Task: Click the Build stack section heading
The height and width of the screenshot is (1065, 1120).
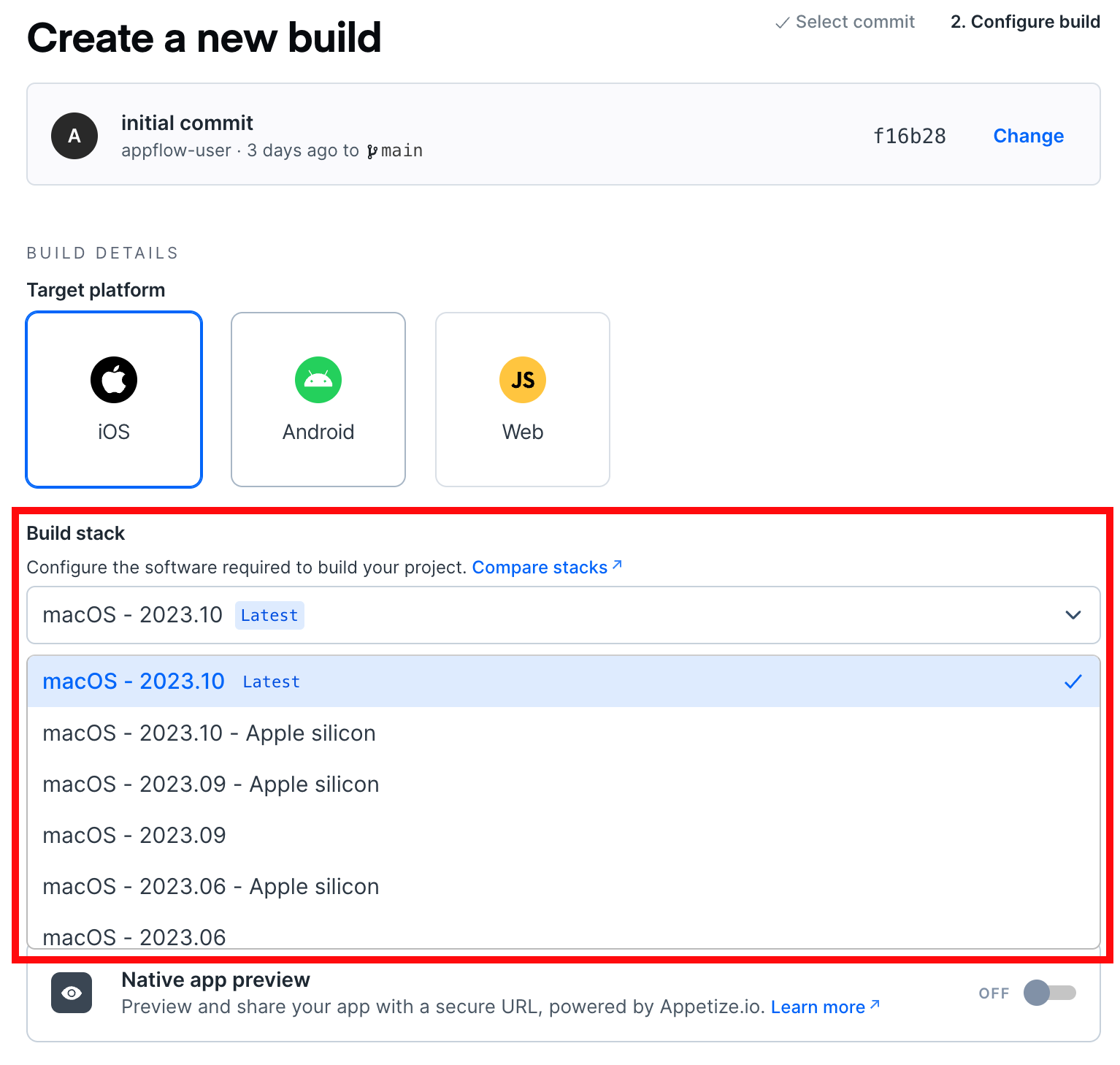Action: pyautogui.click(x=76, y=533)
